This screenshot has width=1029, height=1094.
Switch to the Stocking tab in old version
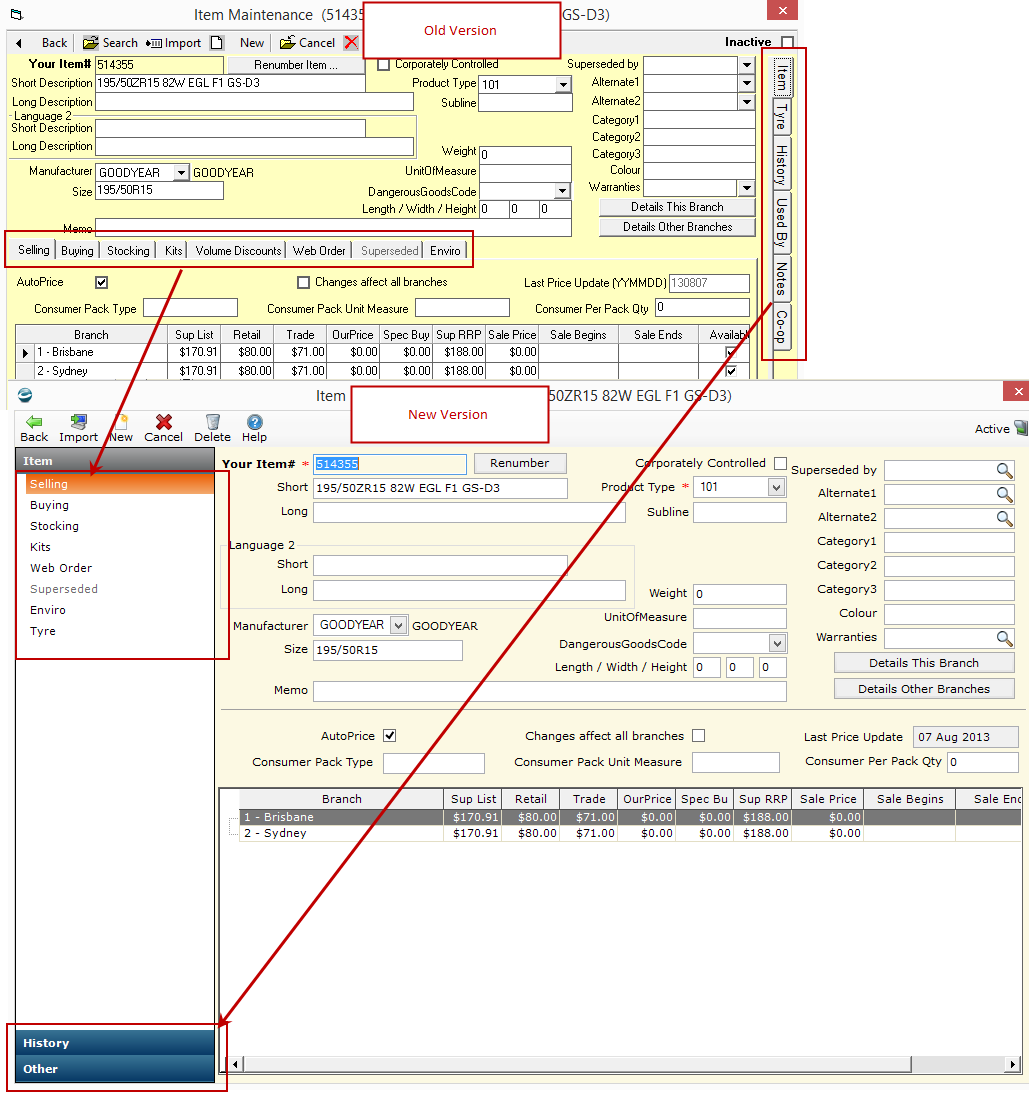click(128, 250)
